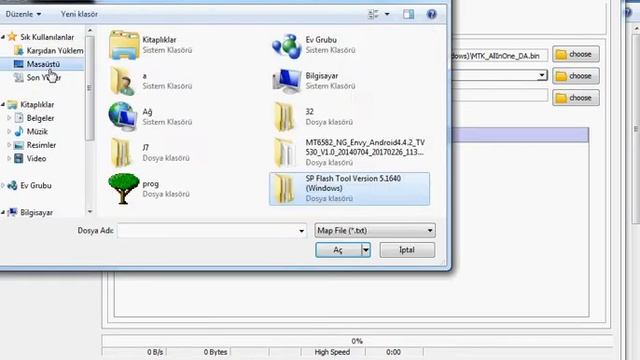The image size is (640, 360).
Task: Open the Dosya Adı history dropdown arrow
Action: (301, 231)
